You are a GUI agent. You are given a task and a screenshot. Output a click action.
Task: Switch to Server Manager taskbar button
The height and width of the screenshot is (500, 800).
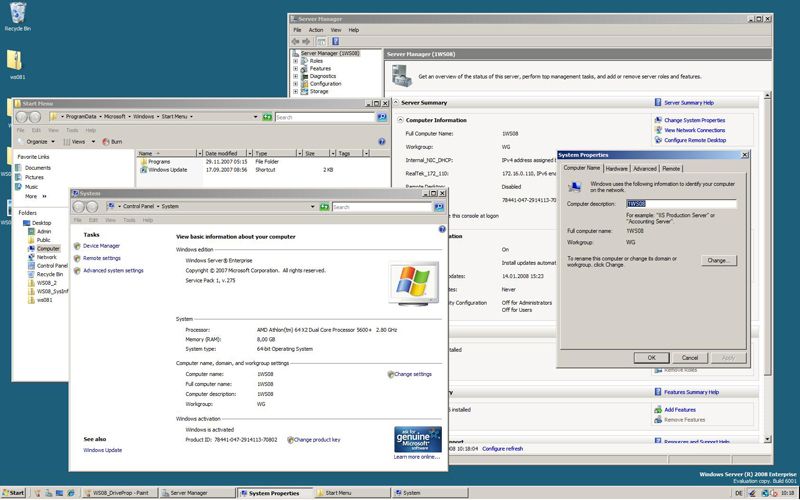(196, 493)
